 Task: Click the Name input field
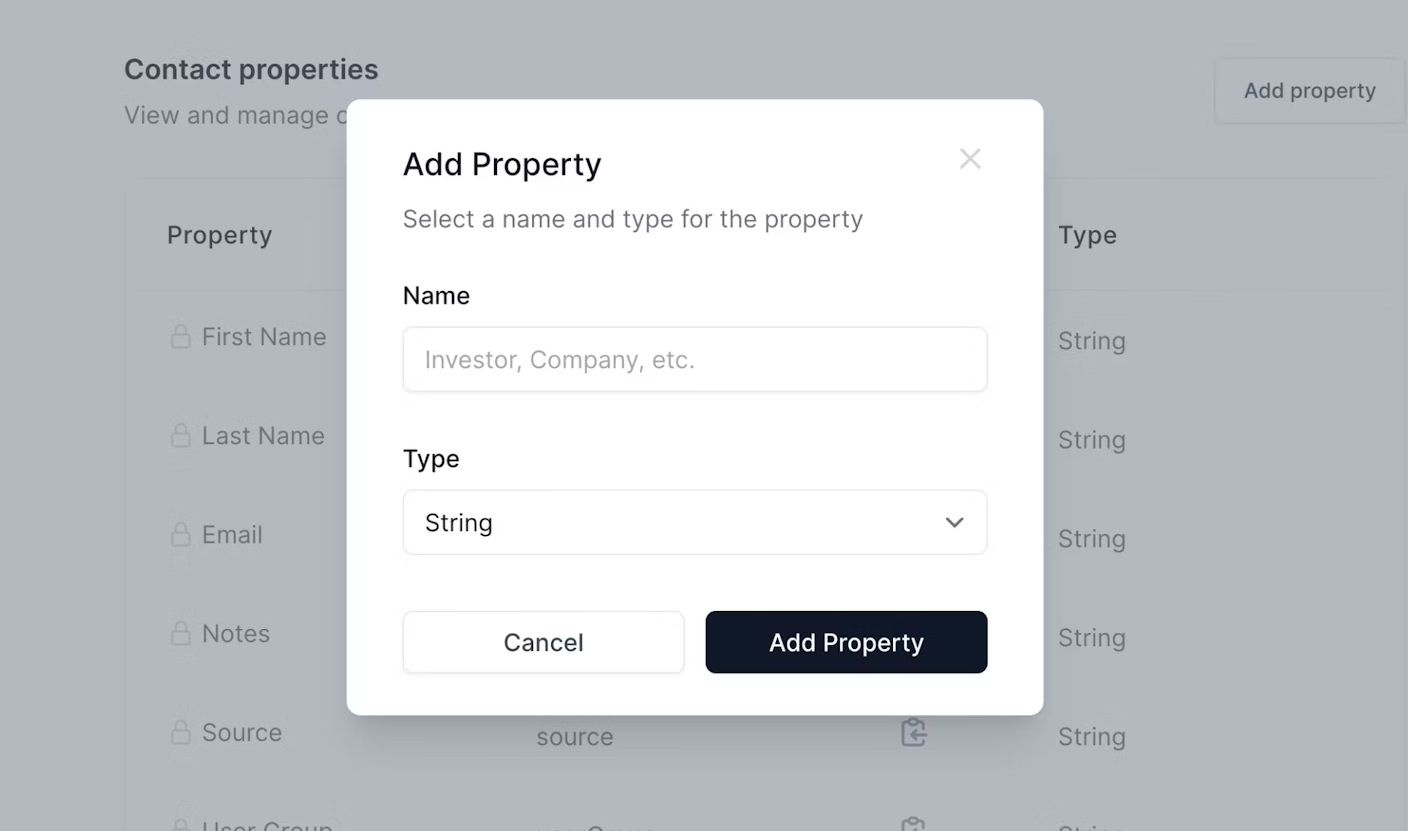694,360
